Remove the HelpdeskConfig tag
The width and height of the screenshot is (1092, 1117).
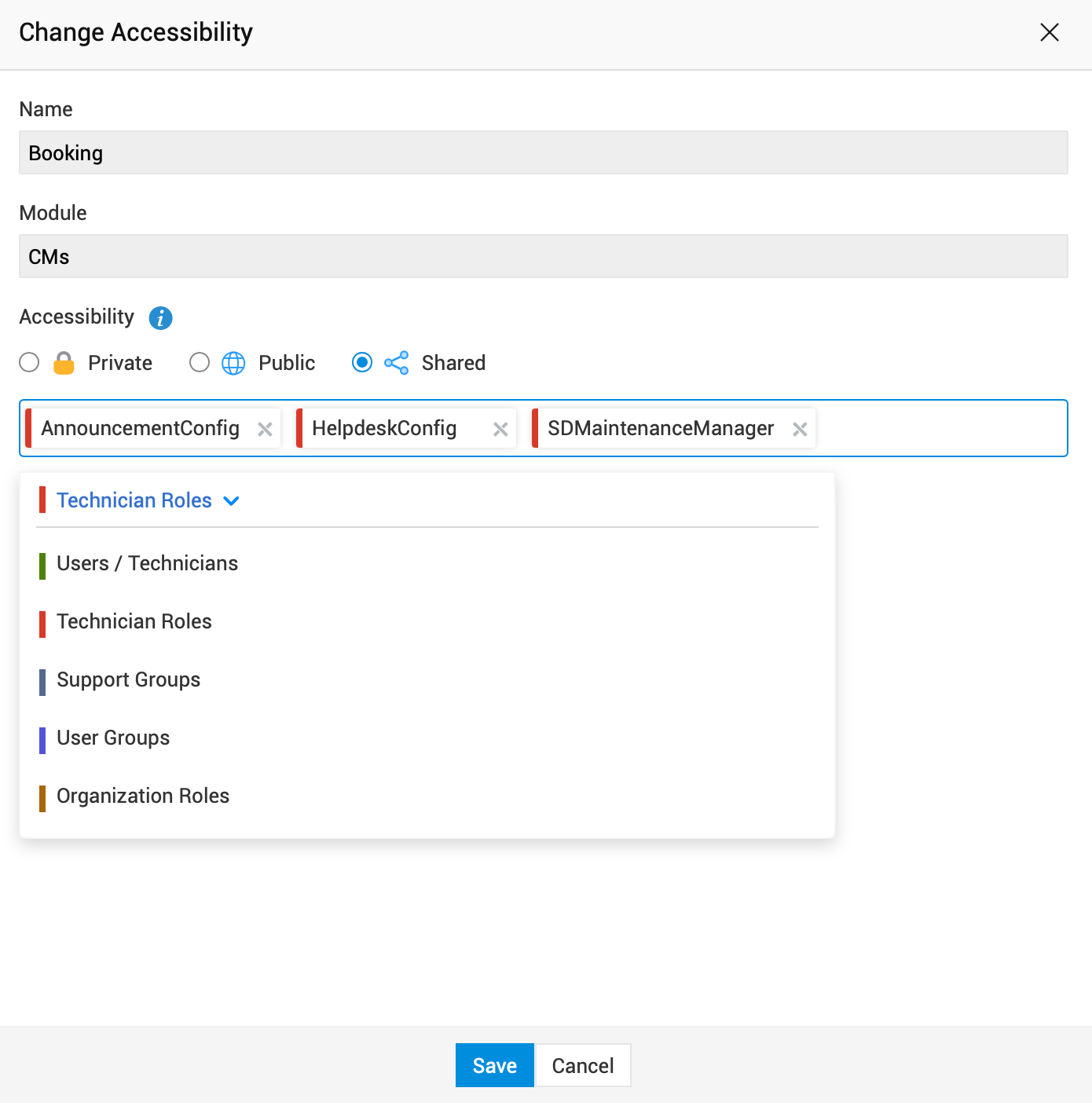[x=500, y=429]
